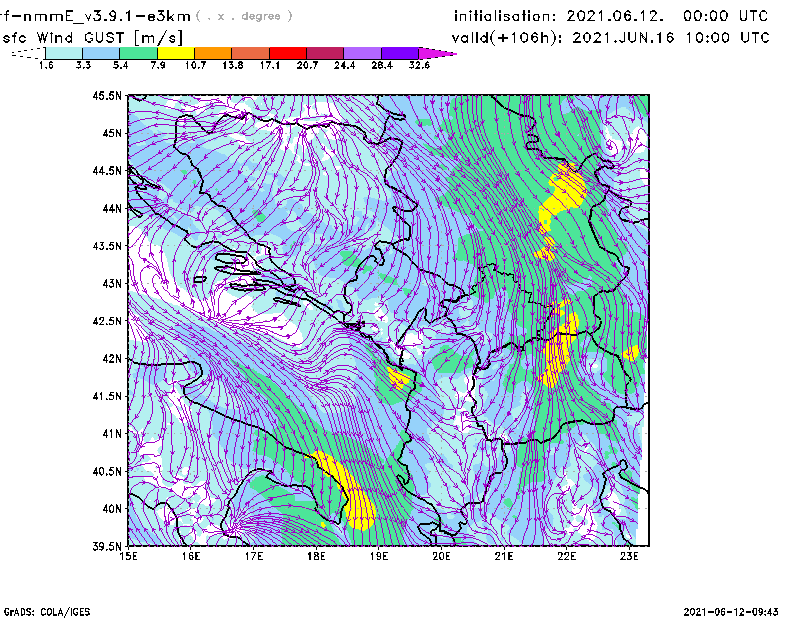Click the "44N" latitude label

112,208
